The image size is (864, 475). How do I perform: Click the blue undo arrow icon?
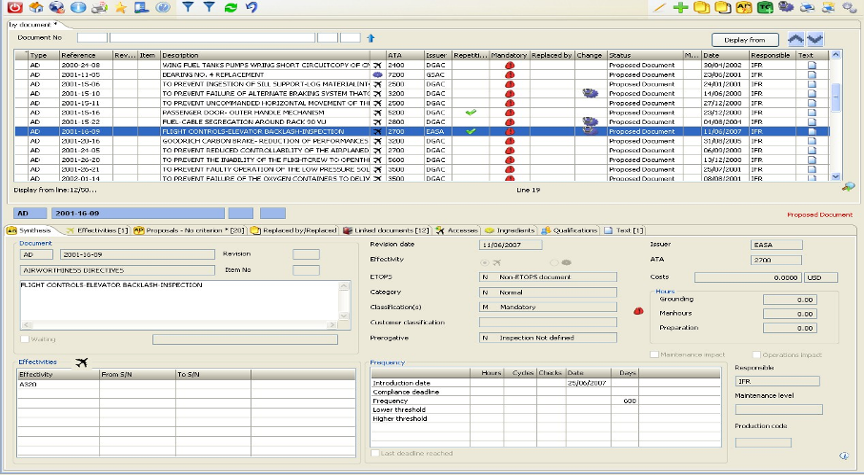pyautogui.click(x=251, y=7)
